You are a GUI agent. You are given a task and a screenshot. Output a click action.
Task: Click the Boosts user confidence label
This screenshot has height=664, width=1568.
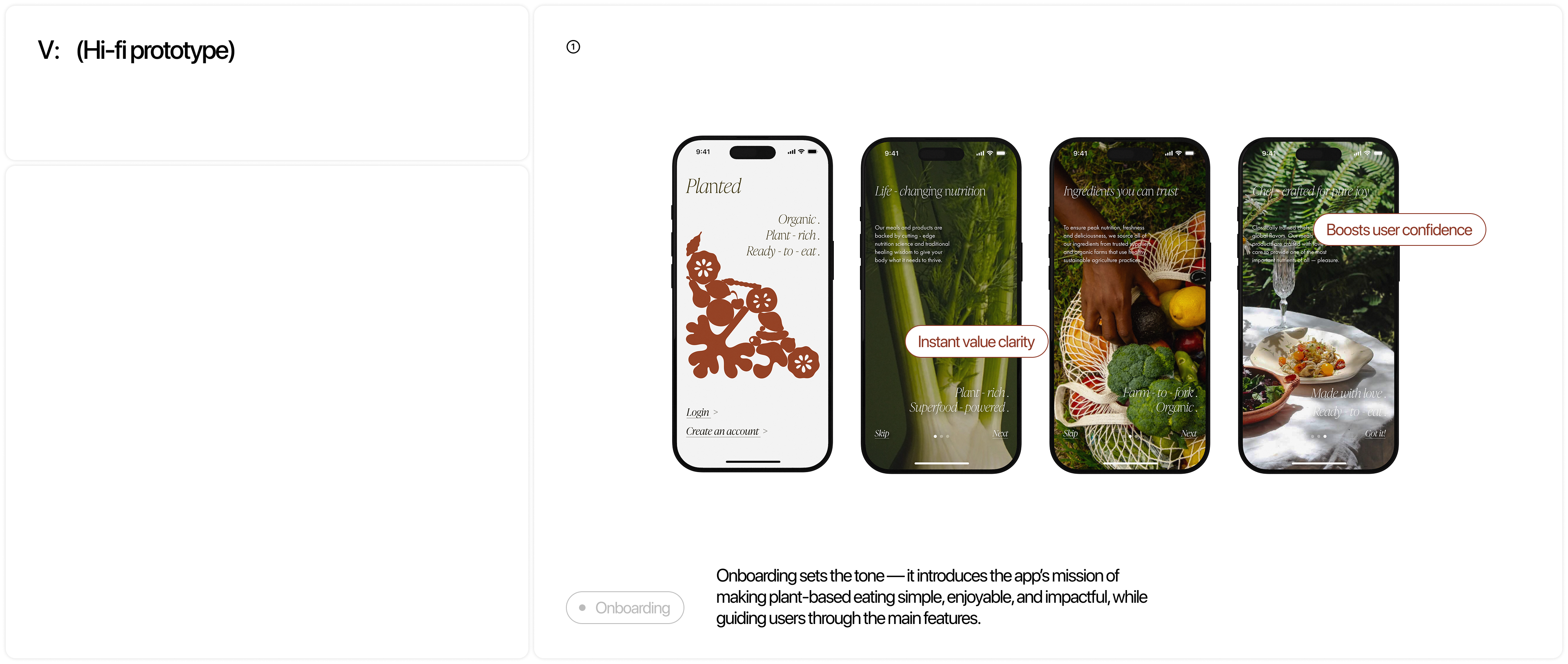click(x=1399, y=230)
